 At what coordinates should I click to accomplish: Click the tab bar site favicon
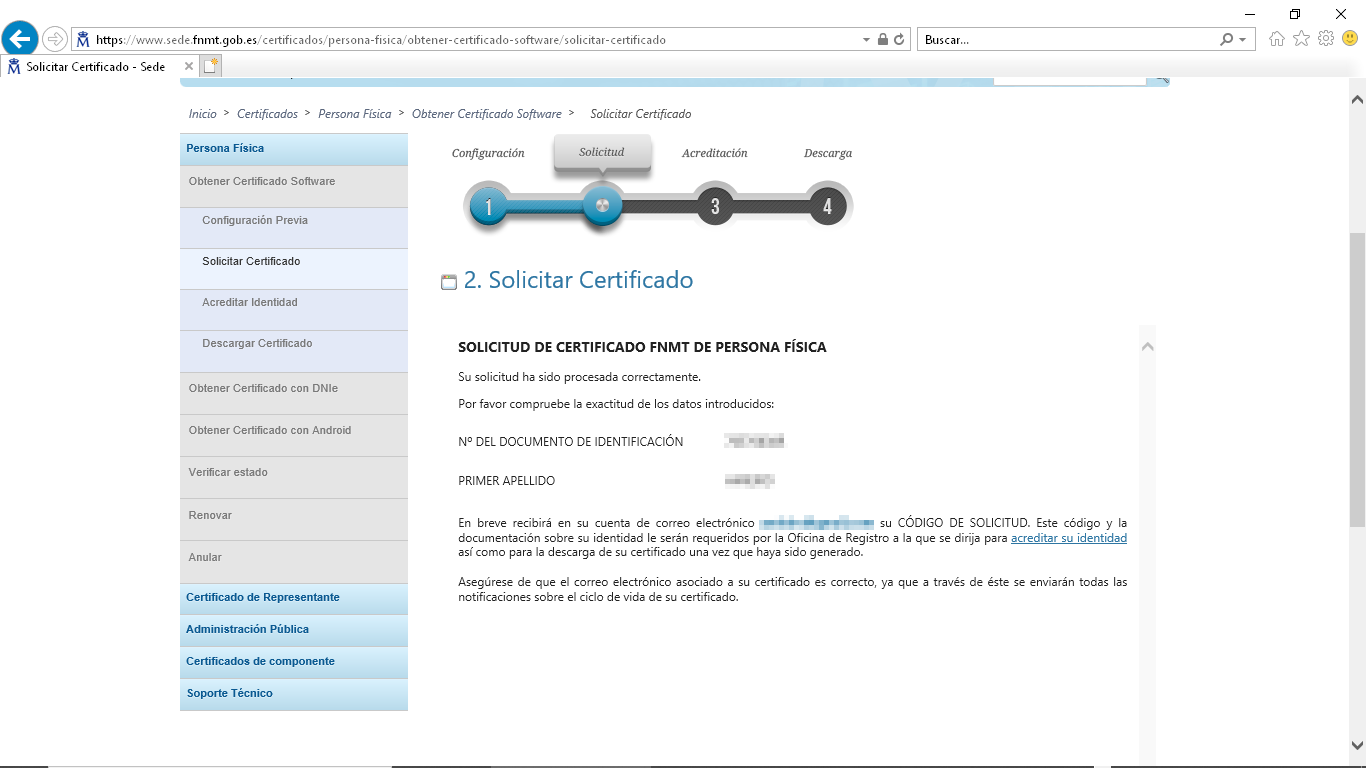pos(14,66)
